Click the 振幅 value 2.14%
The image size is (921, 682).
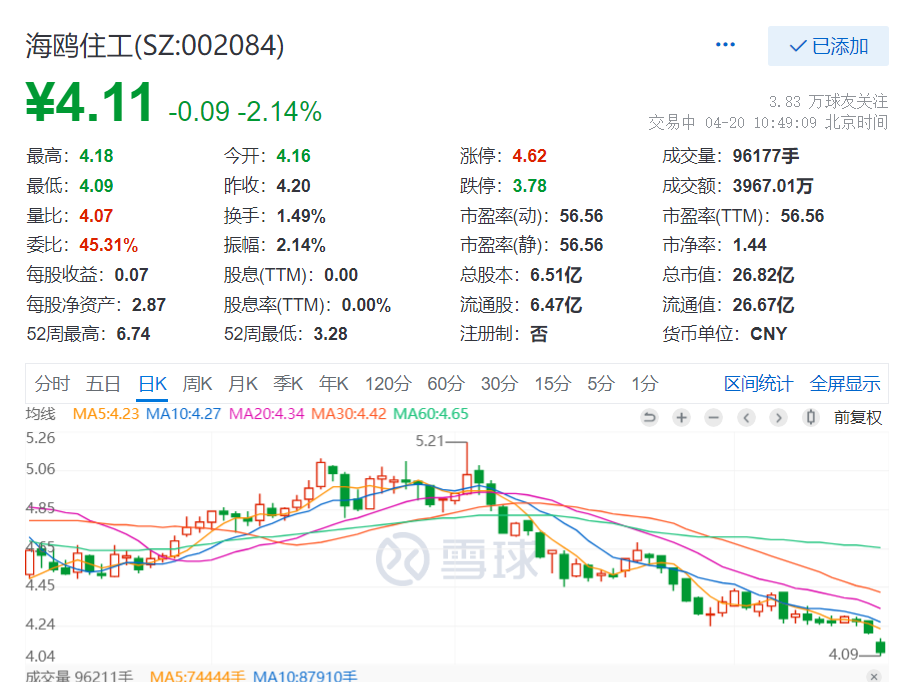pos(301,245)
